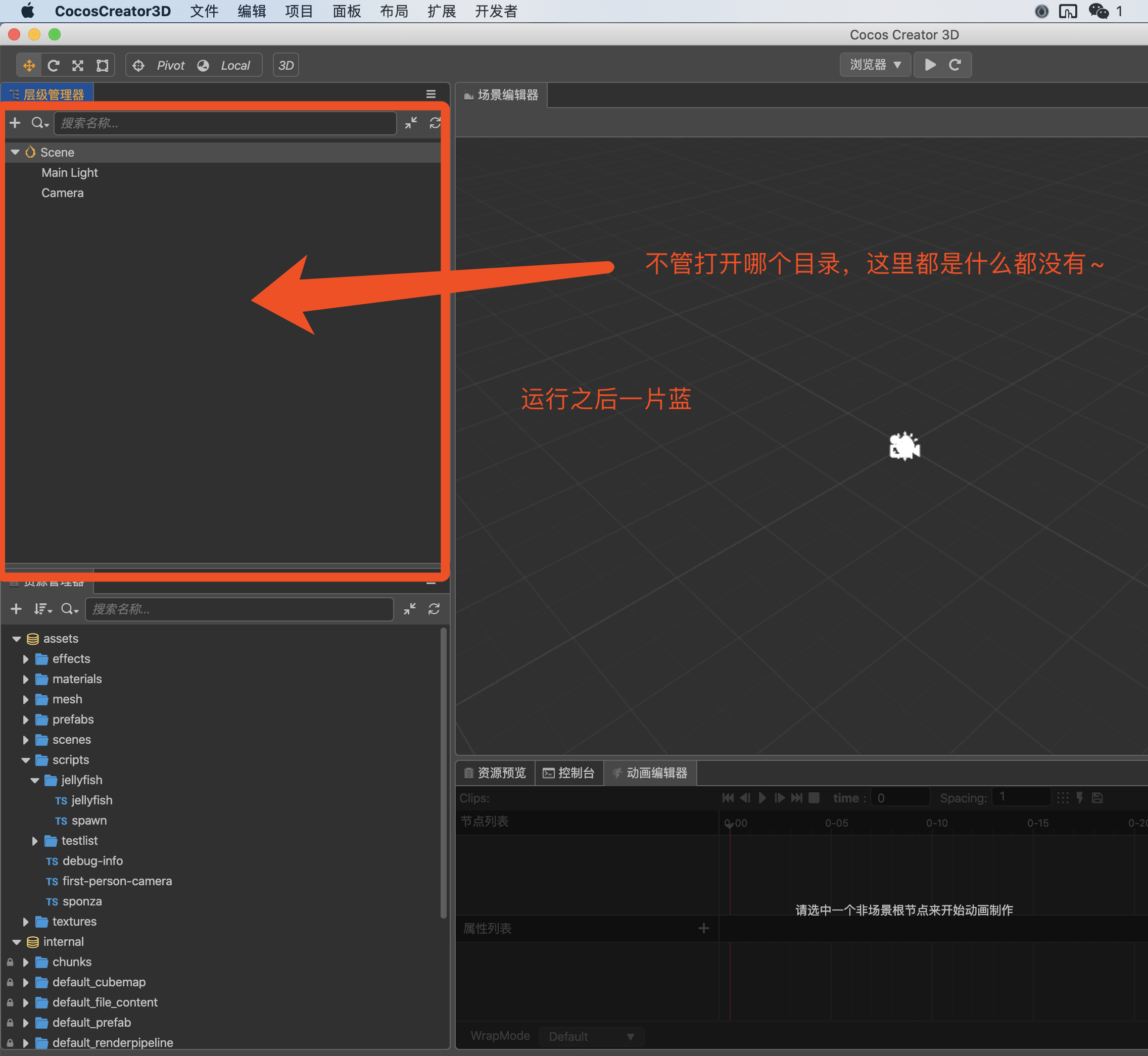Select the move transform tool
1148x1056 pixels.
(x=29, y=65)
